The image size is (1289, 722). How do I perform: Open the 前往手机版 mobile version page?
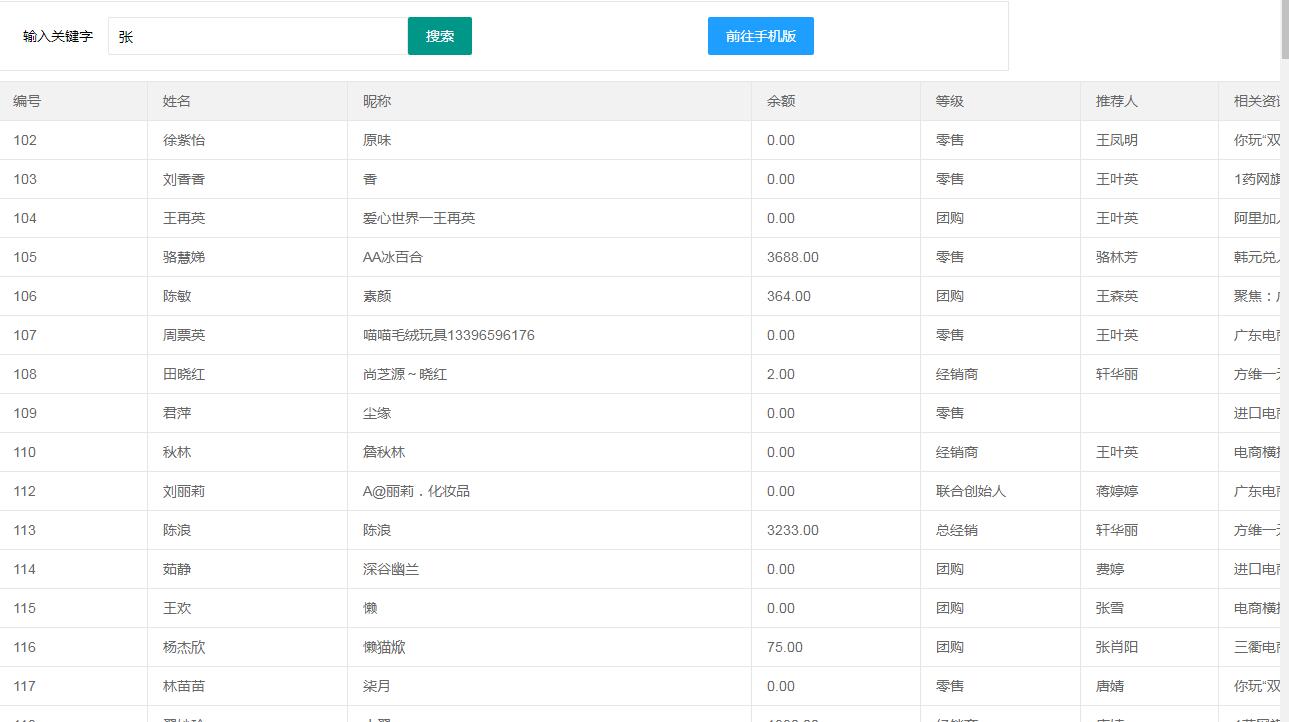(x=760, y=35)
